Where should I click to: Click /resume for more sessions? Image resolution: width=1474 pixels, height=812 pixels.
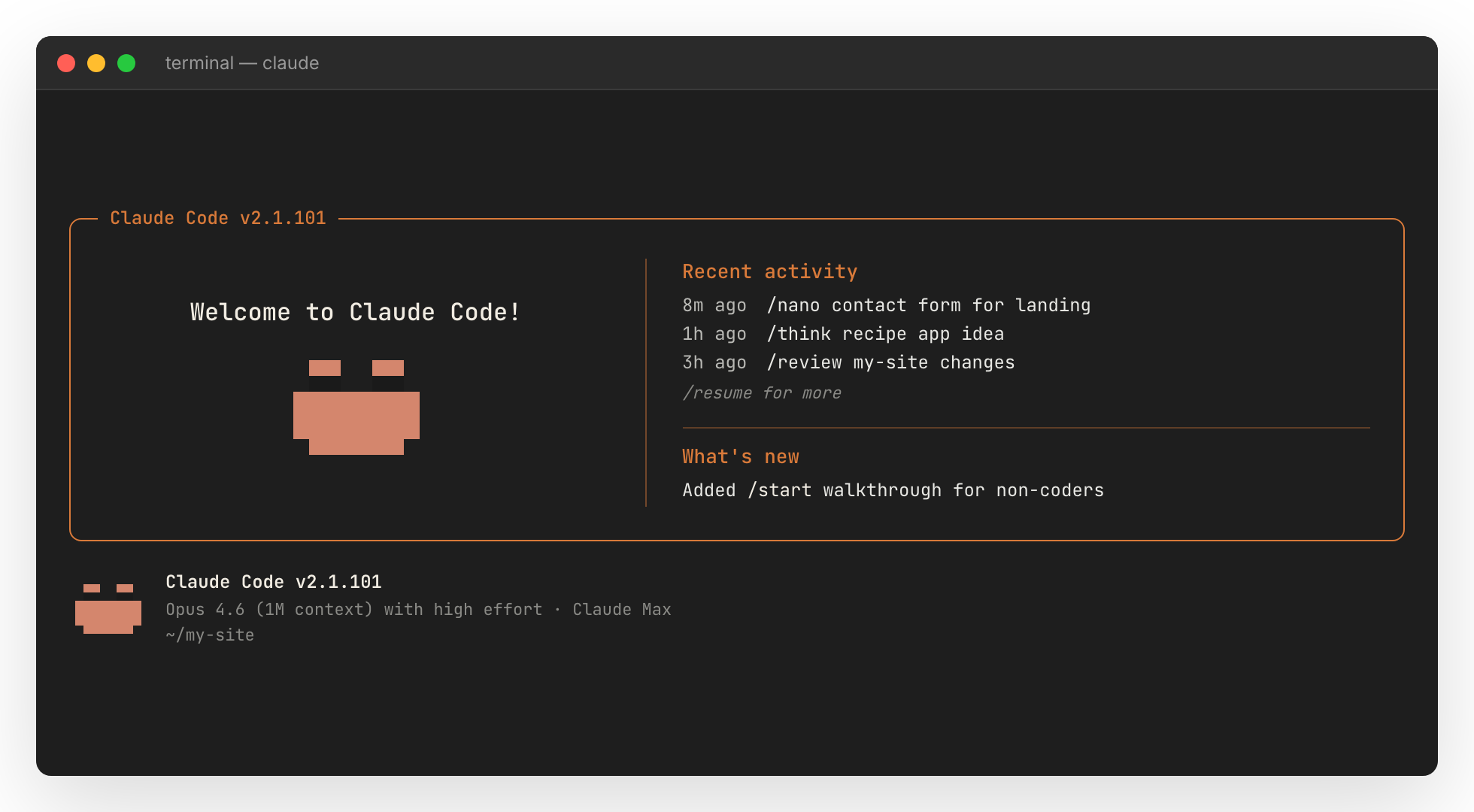coord(762,392)
